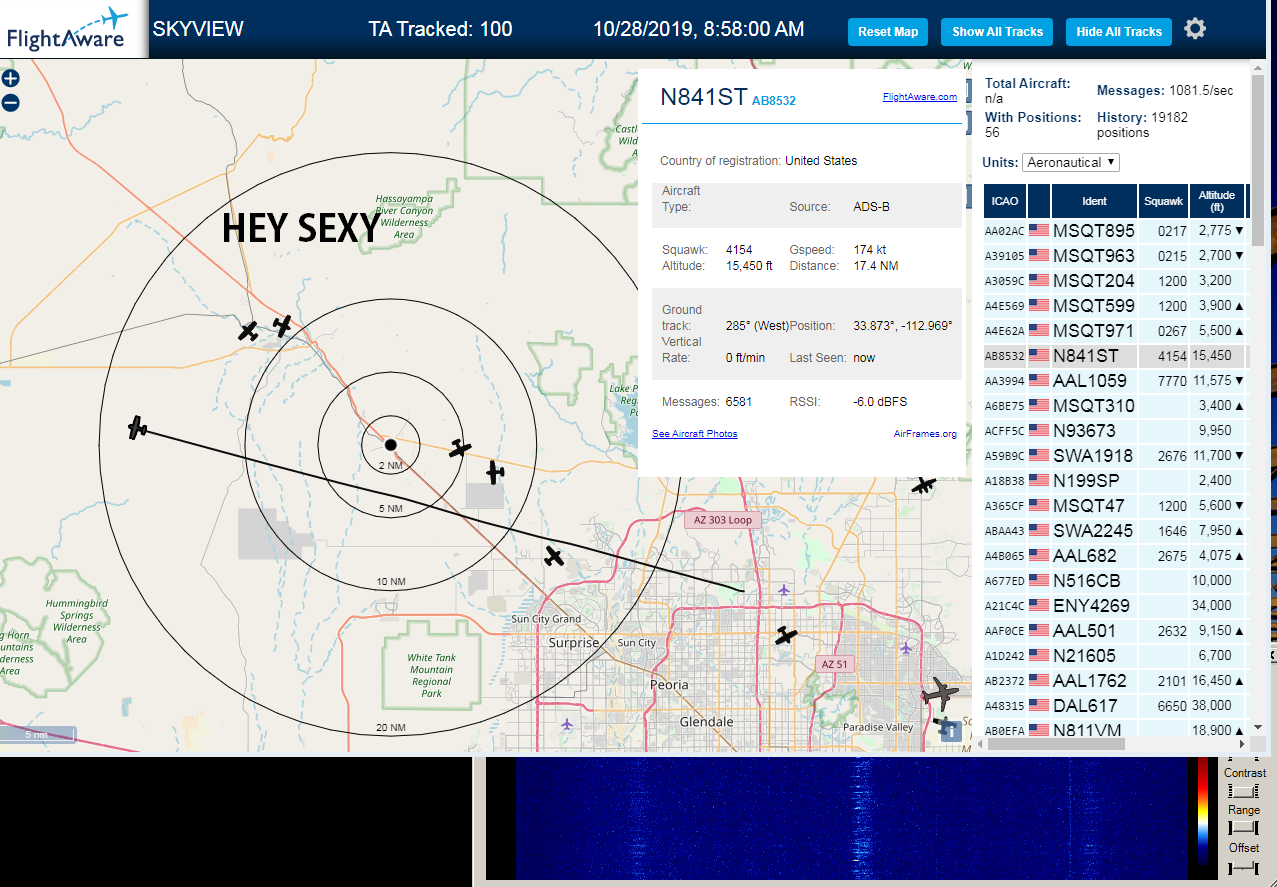Sort table by ICAO column header
The image size is (1277, 887).
tap(1005, 201)
